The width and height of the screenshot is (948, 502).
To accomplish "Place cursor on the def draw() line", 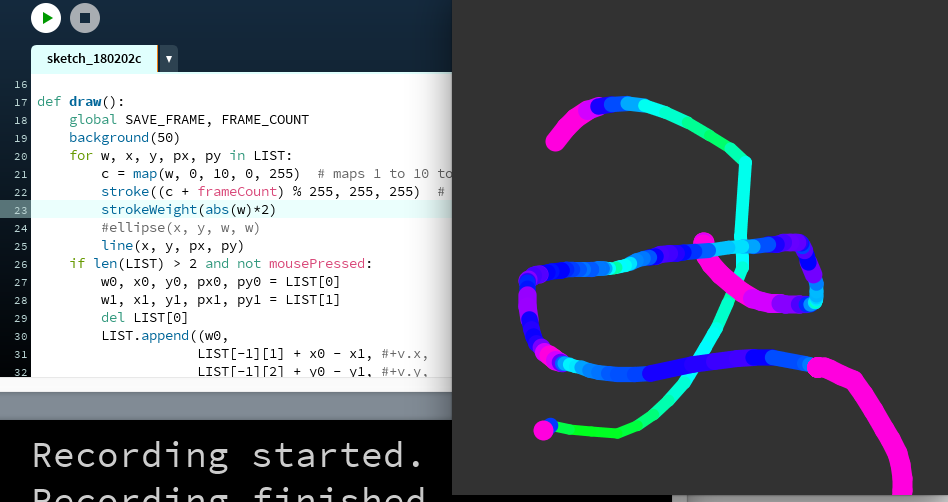I will (x=80, y=102).
